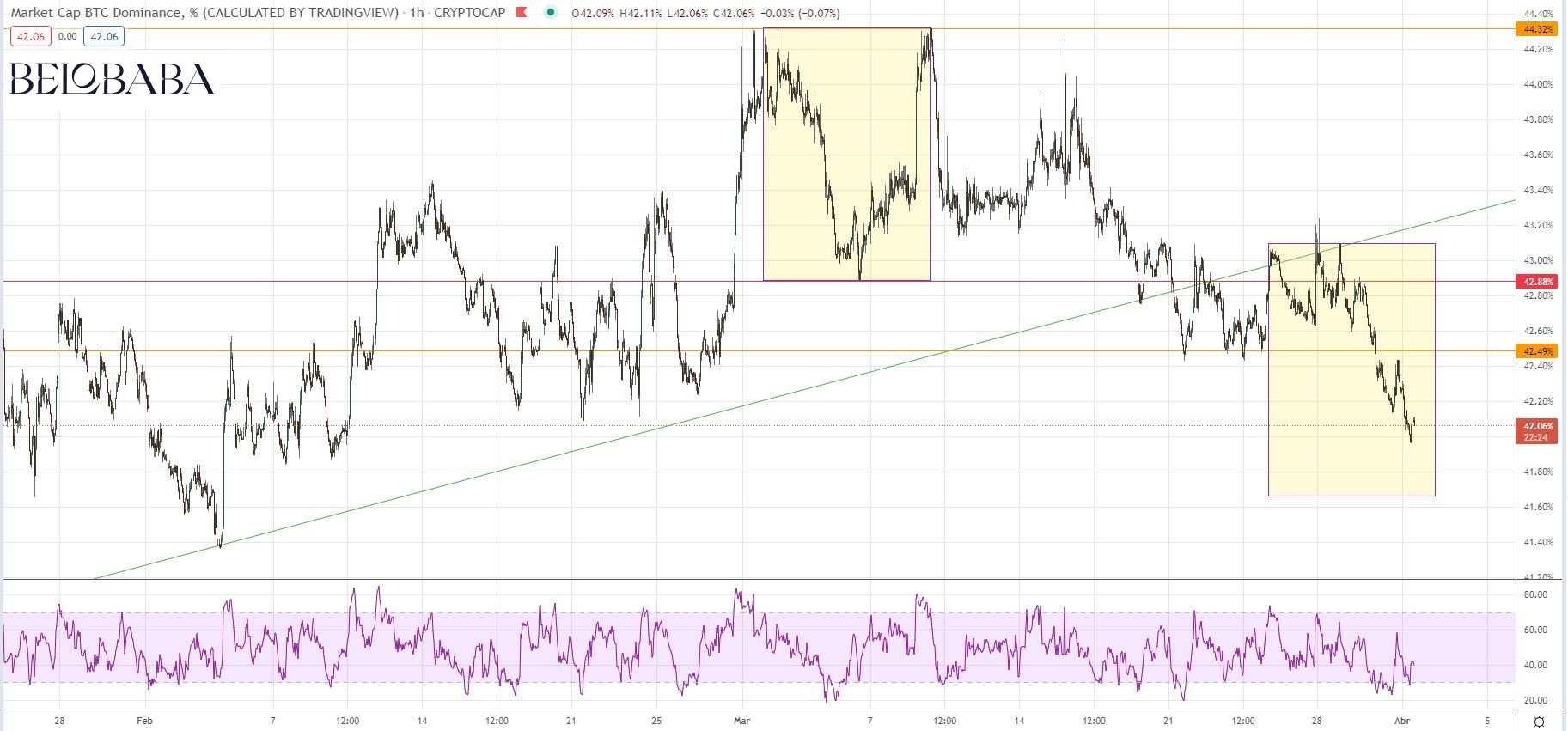Select the 1h interval label

(x=416, y=13)
